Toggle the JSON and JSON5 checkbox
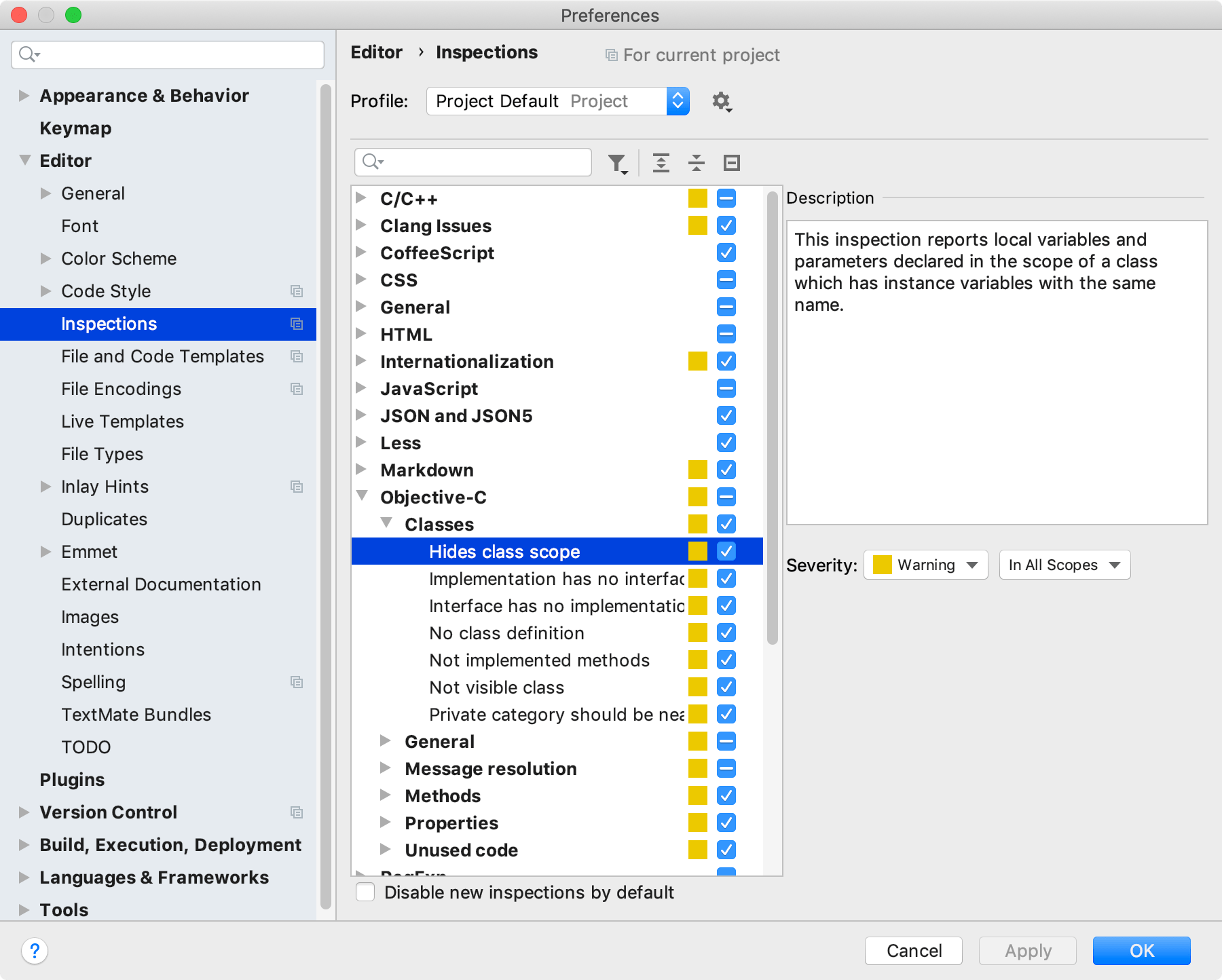The image size is (1222, 980). 726,415
